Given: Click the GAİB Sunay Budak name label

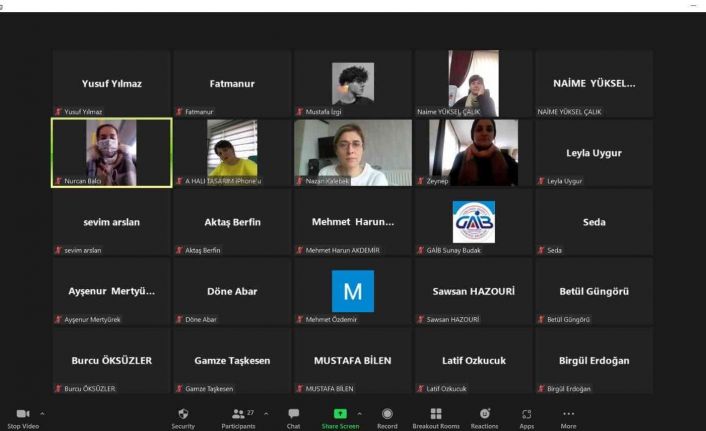Looking at the screenshot, I should click(453, 250).
